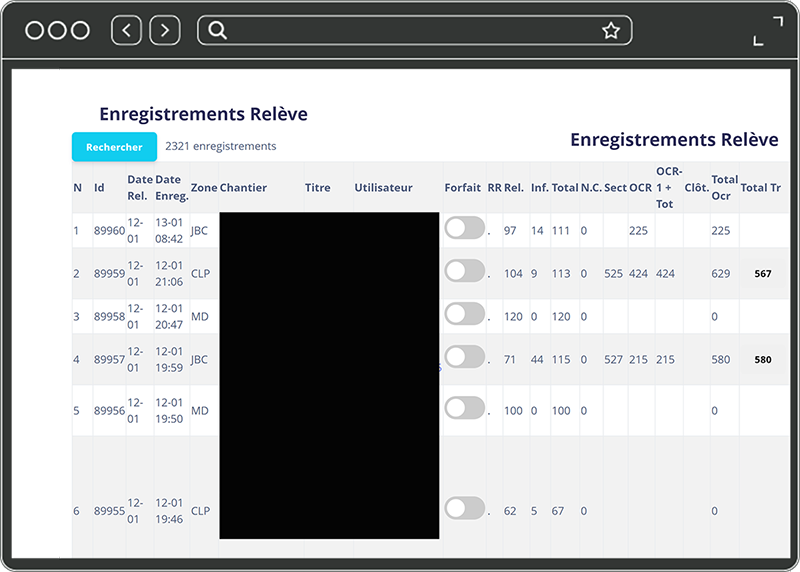This screenshot has height=572, width=800.
Task: Click the Titre column header
Action: tap(317, 188)
